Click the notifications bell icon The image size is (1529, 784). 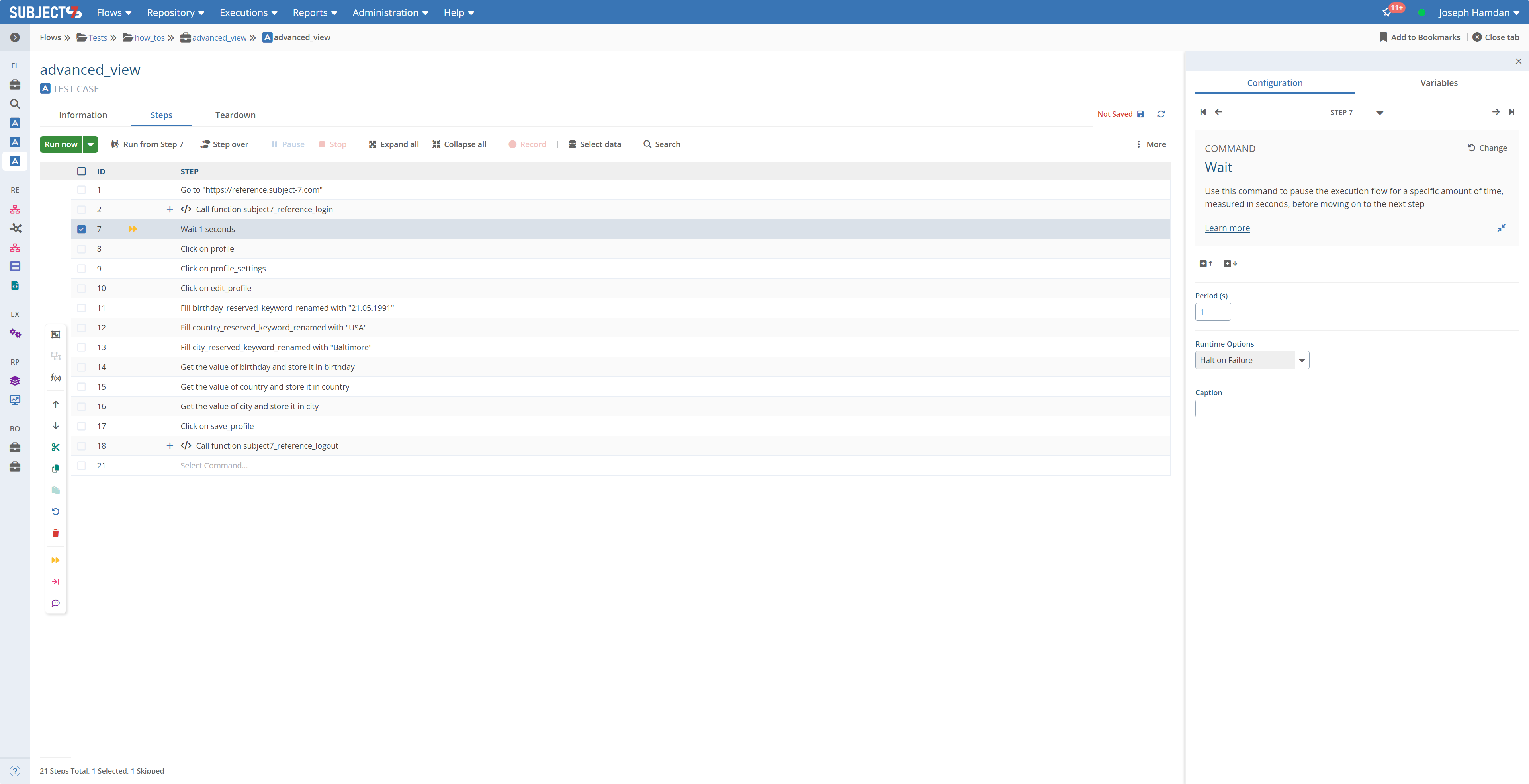point(1386,12)
